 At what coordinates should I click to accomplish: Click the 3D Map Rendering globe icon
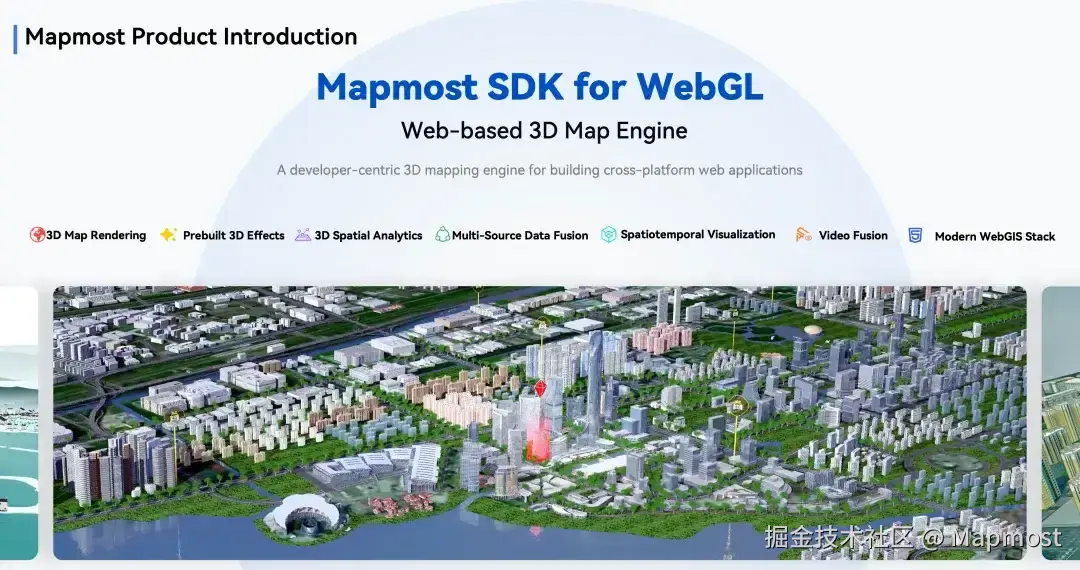pos(37,235)
